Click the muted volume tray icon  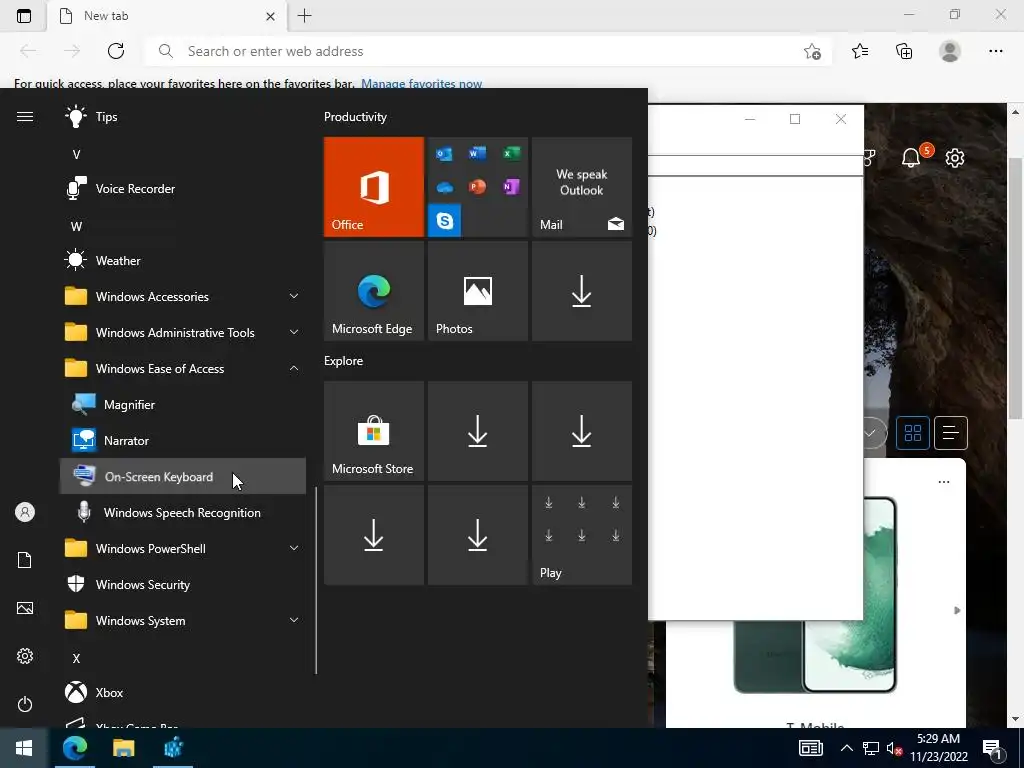click(894, 748)
